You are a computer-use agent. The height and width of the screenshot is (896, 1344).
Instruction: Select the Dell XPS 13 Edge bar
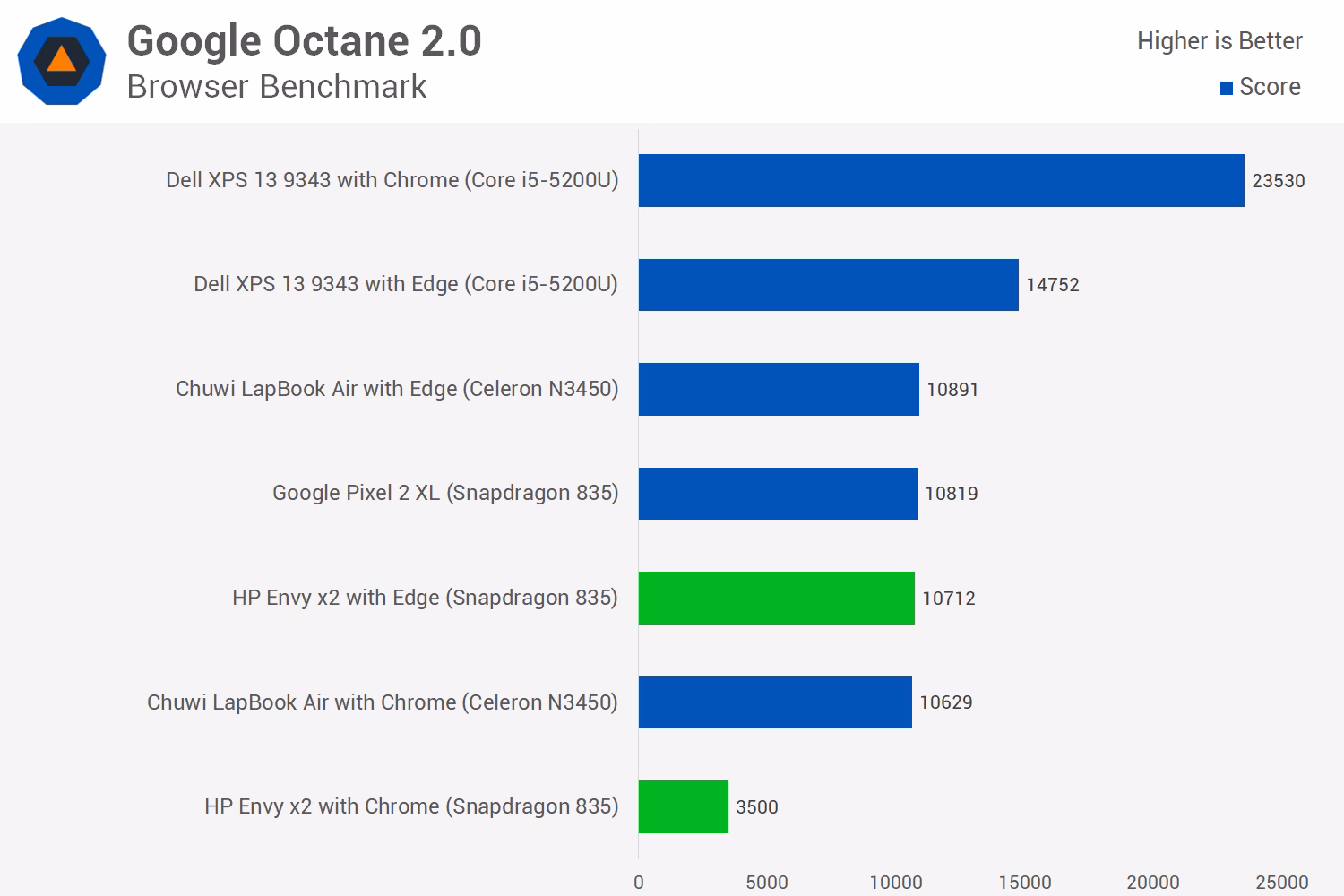tap(829, 285)
